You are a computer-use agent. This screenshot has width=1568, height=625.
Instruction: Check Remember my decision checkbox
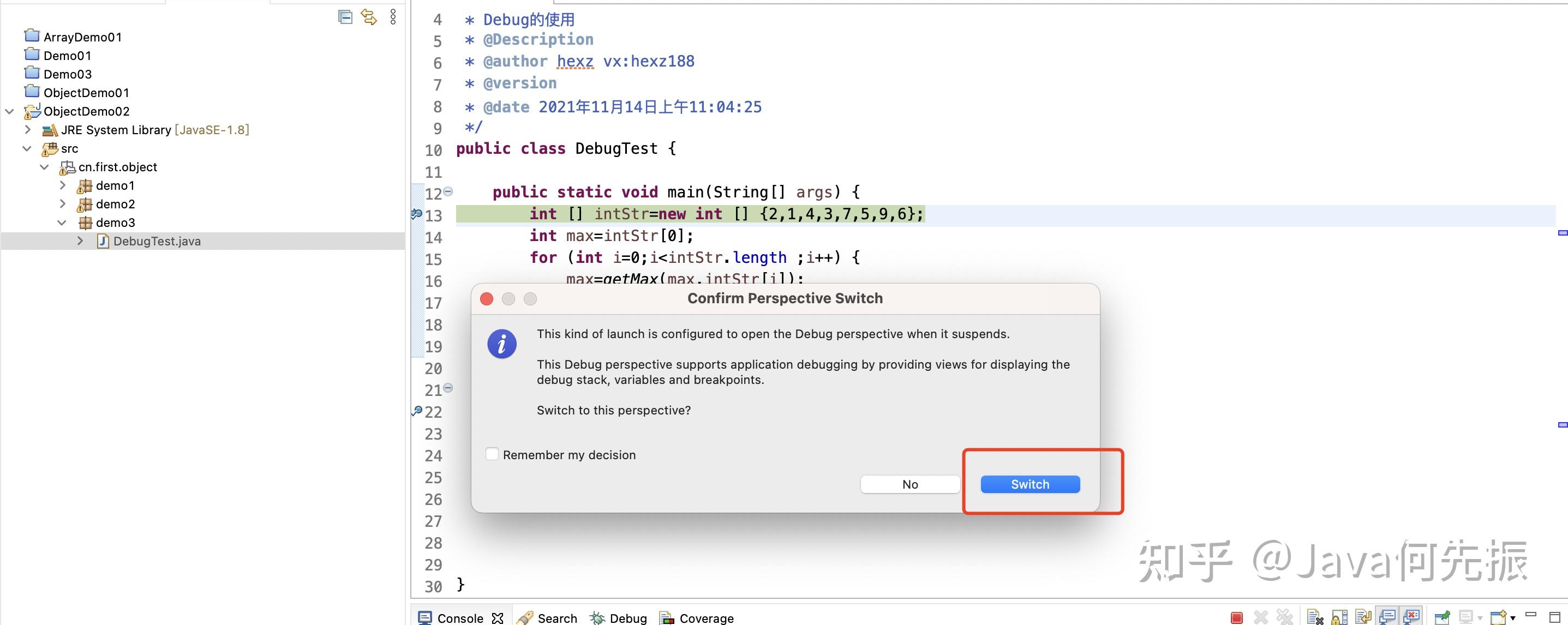[492, 454]
